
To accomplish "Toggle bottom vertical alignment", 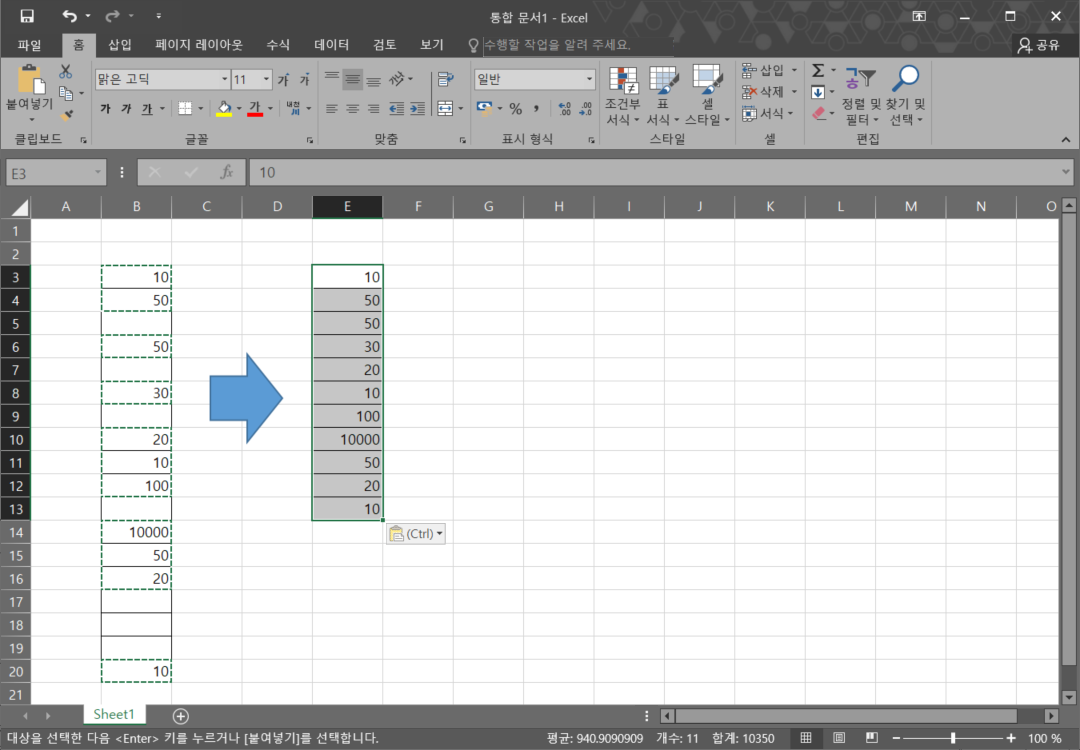I will pos(373,79).
